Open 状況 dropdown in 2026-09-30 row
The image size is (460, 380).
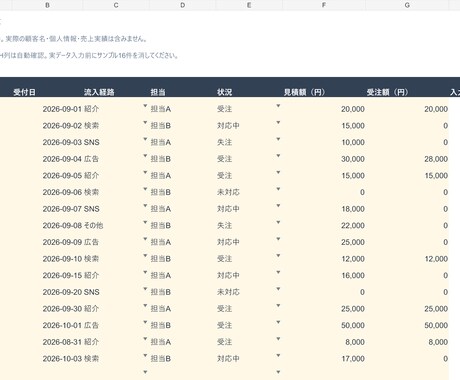278,306
